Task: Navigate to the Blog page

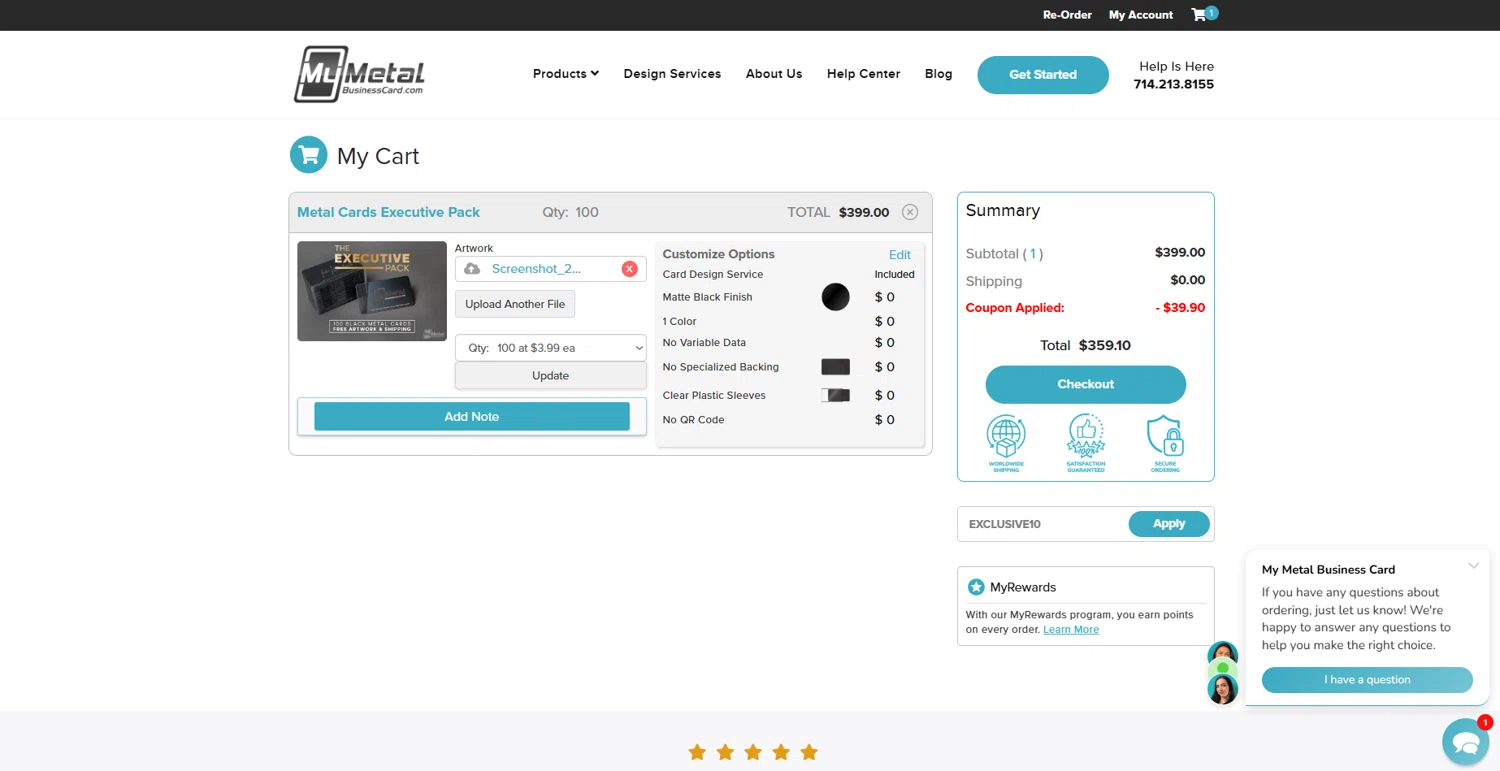Action: point(938,74)
